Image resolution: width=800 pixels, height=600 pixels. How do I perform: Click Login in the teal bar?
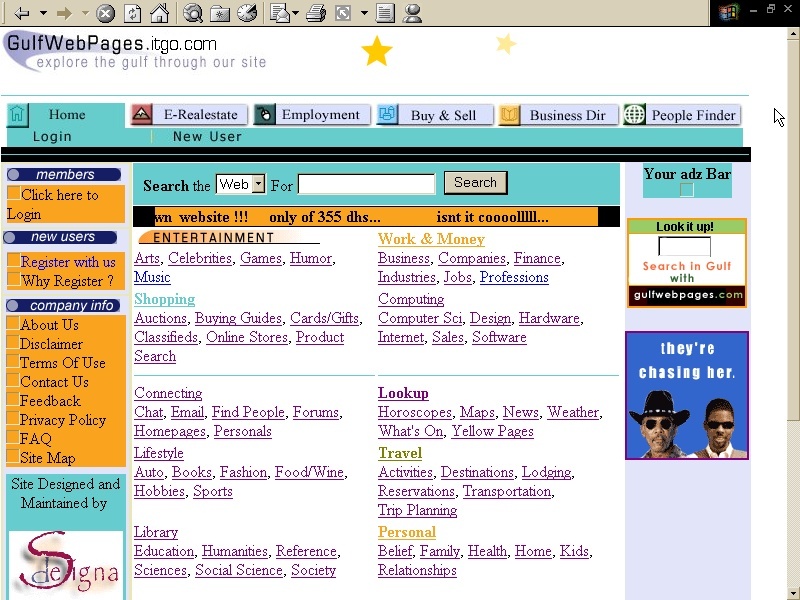point(52,137)
